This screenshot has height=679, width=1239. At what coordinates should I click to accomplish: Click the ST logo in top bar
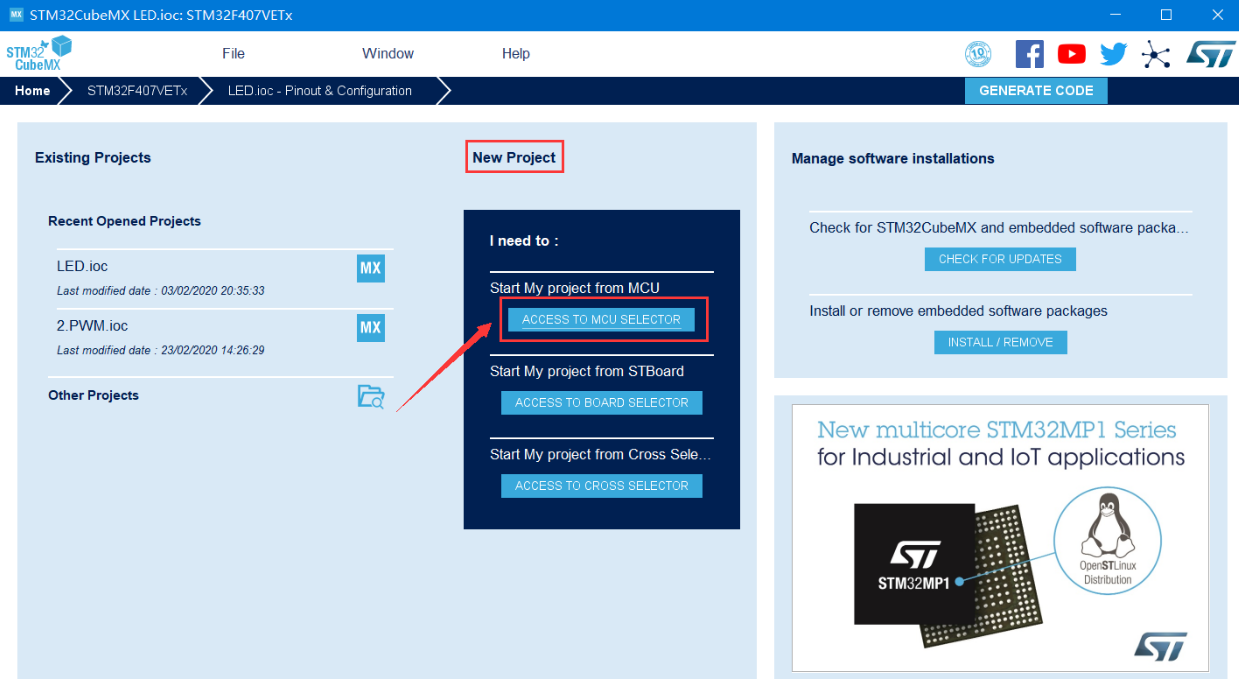click(1211, 54)
